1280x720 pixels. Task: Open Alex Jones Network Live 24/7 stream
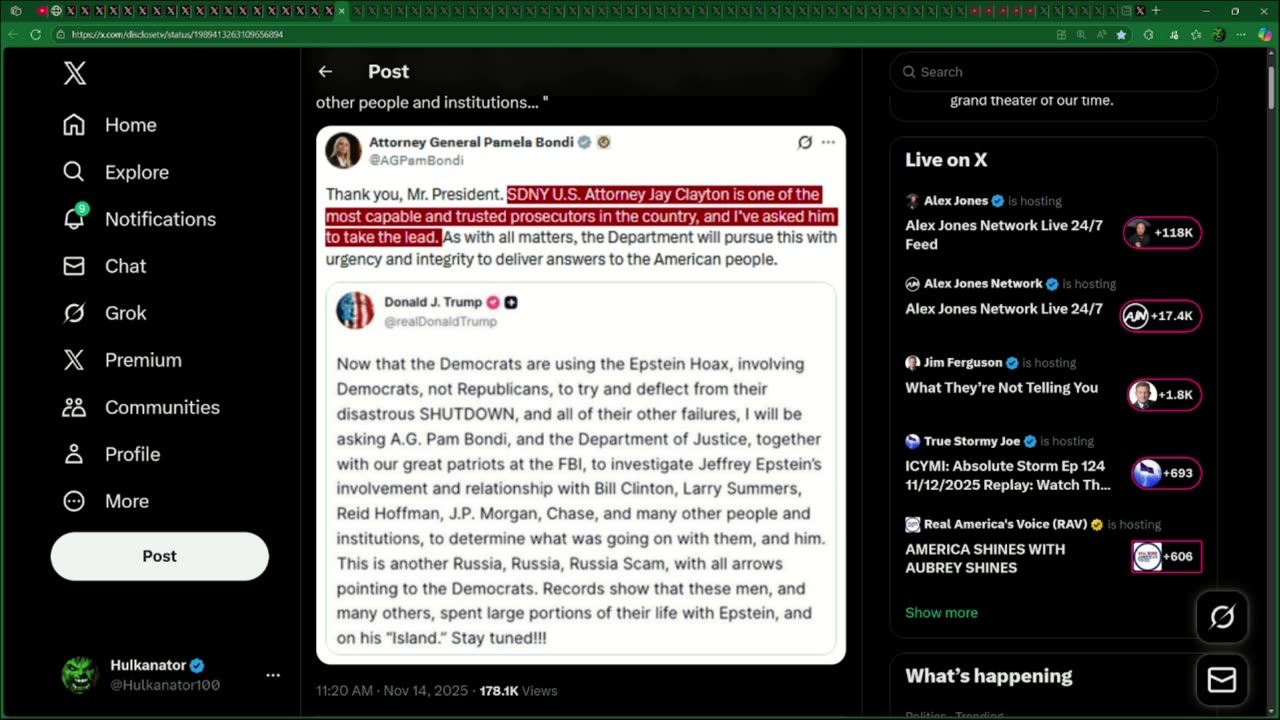[x=1004, y=309]
